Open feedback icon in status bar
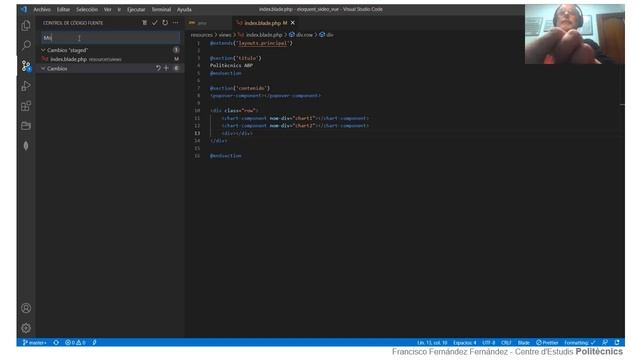Image resolution: width=640 pixels, height=360 pixels. 605,342
